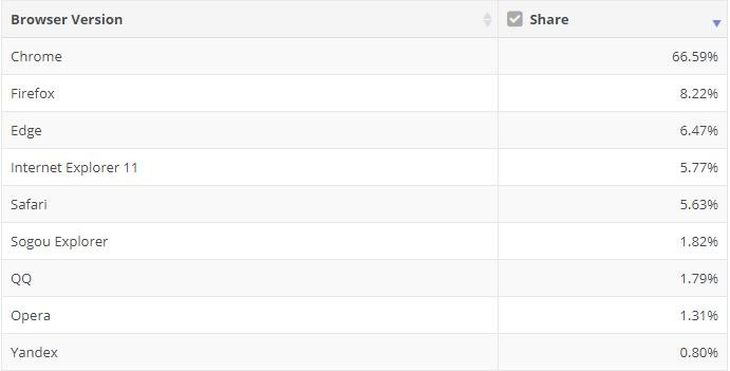Click the Browser Version sort arrows icon
730x371 pixels.
(487, 20)
